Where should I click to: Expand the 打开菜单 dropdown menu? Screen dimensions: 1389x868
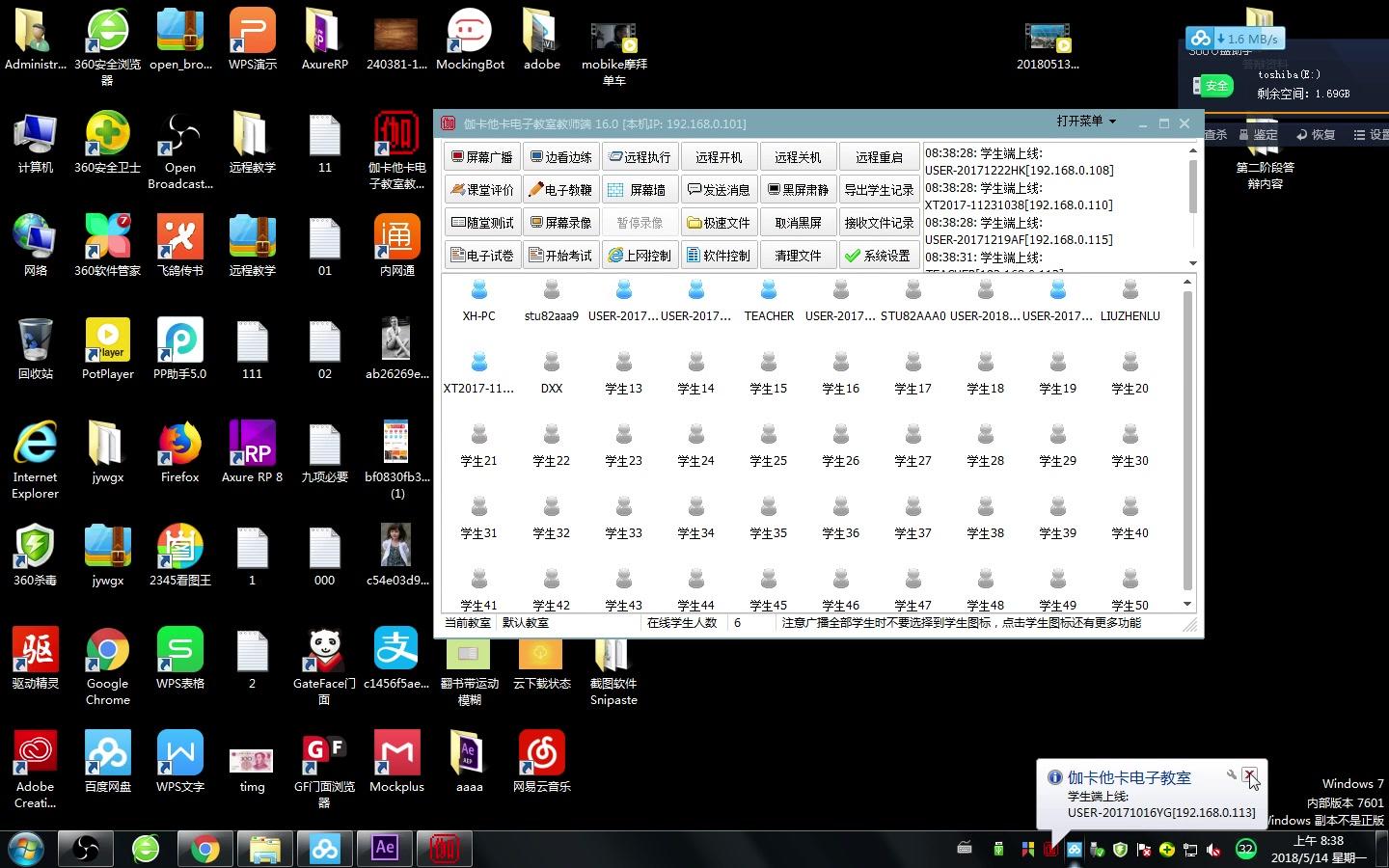(x=1086, y=122)
